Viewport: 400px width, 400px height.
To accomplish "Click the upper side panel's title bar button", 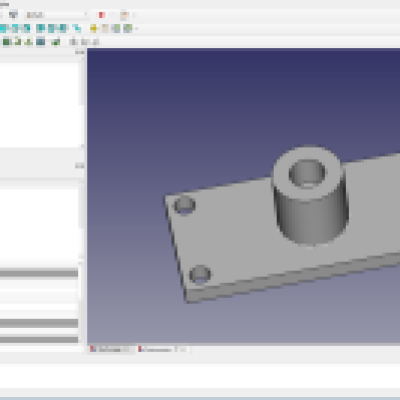I will click(79, 52).
